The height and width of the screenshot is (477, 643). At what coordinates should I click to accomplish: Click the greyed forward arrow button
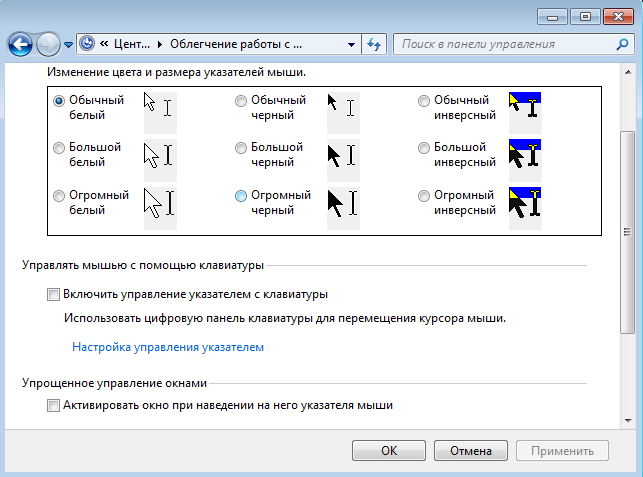[x=48, y=44]
